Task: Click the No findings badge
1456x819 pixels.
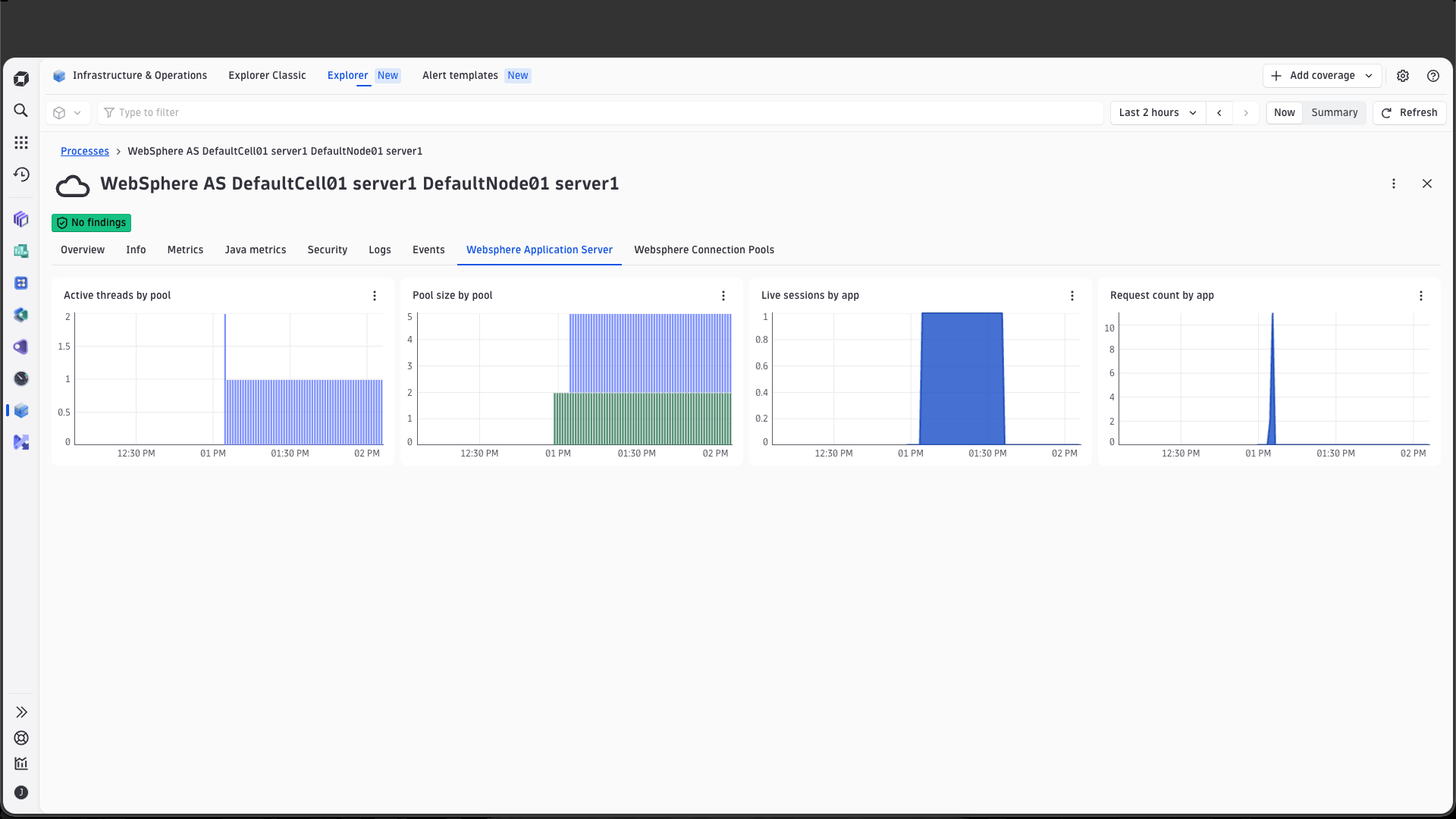Action: 91,223
